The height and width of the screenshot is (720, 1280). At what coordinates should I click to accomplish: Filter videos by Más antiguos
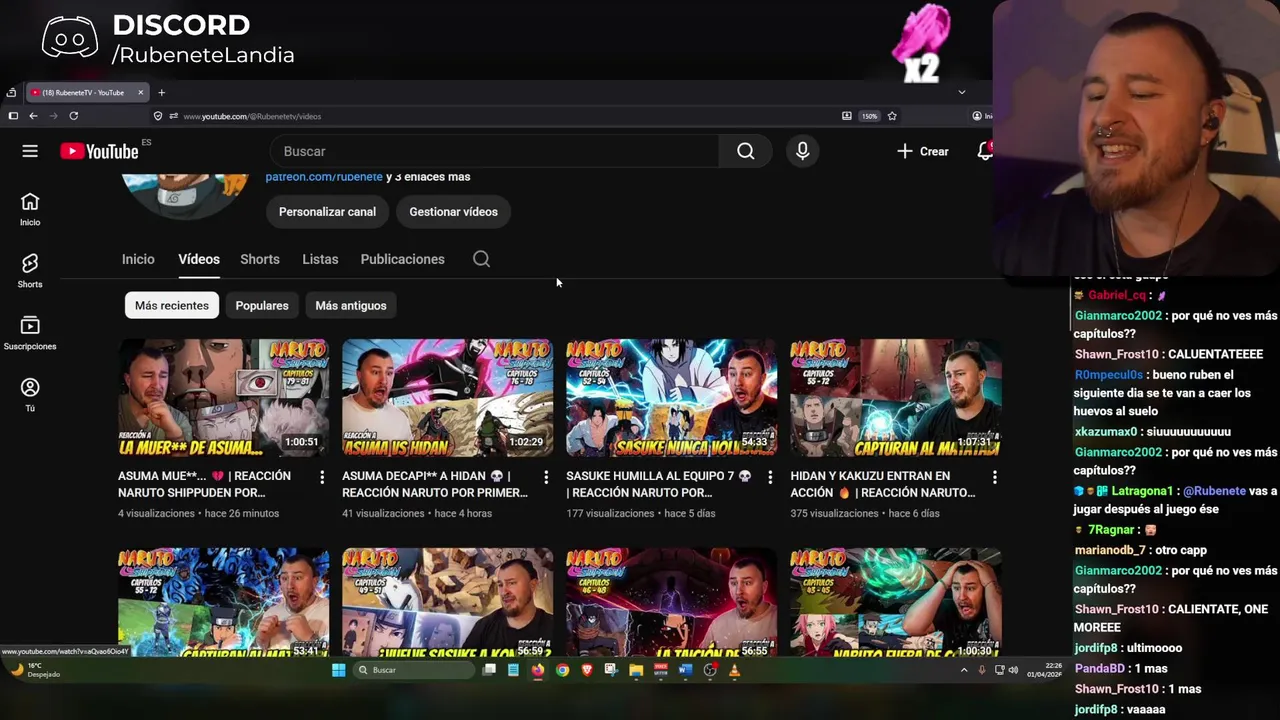coord(351,305)
